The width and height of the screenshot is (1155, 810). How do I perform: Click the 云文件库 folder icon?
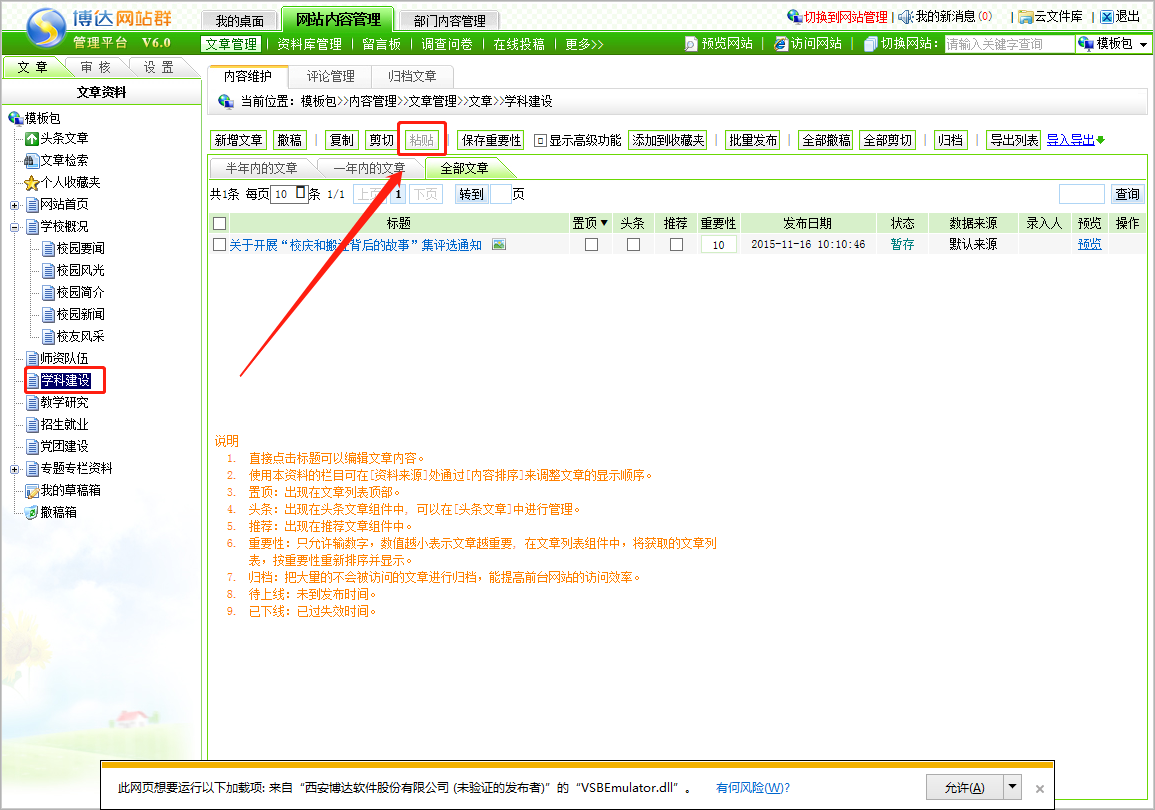[1025, 17]
